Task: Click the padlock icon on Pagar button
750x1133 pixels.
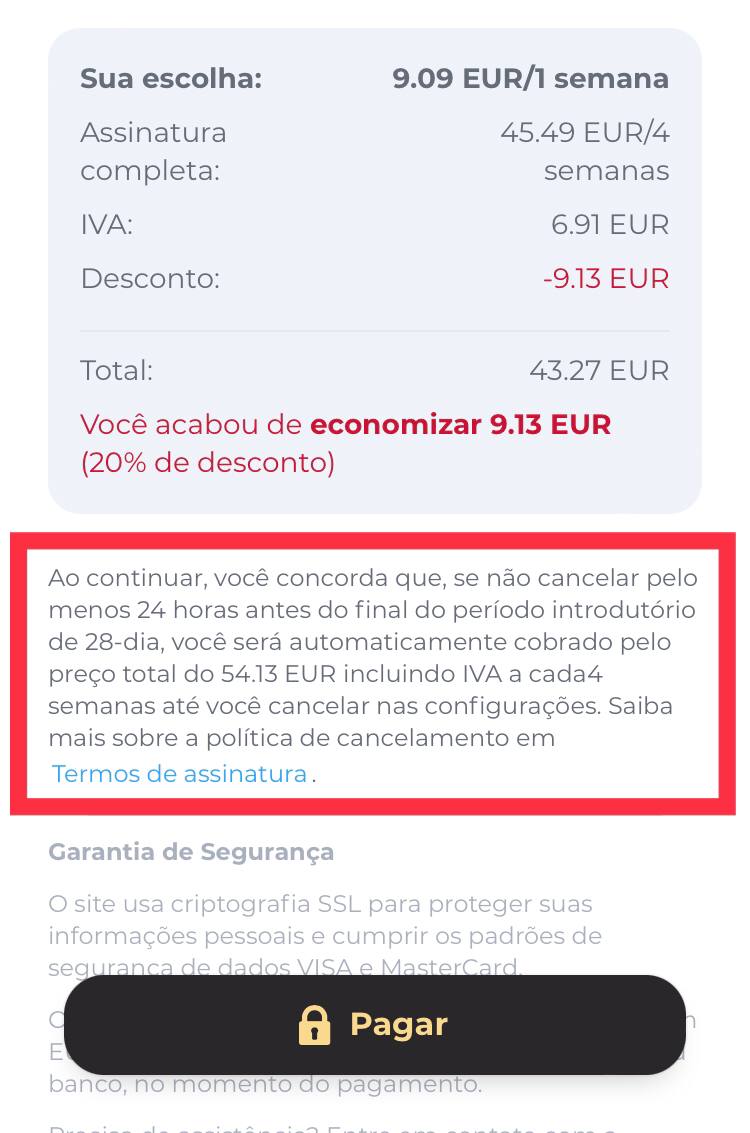Action: (x=314, y=1024)
